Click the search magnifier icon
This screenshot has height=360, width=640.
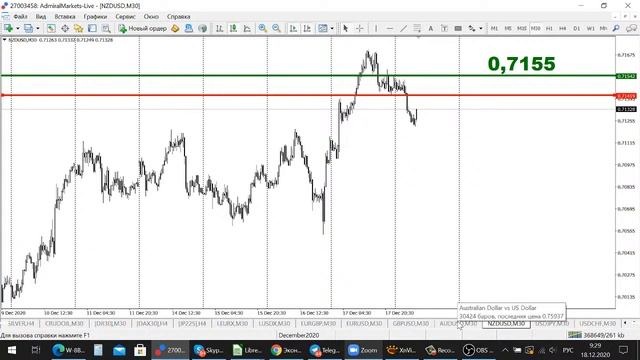point(616,28)
